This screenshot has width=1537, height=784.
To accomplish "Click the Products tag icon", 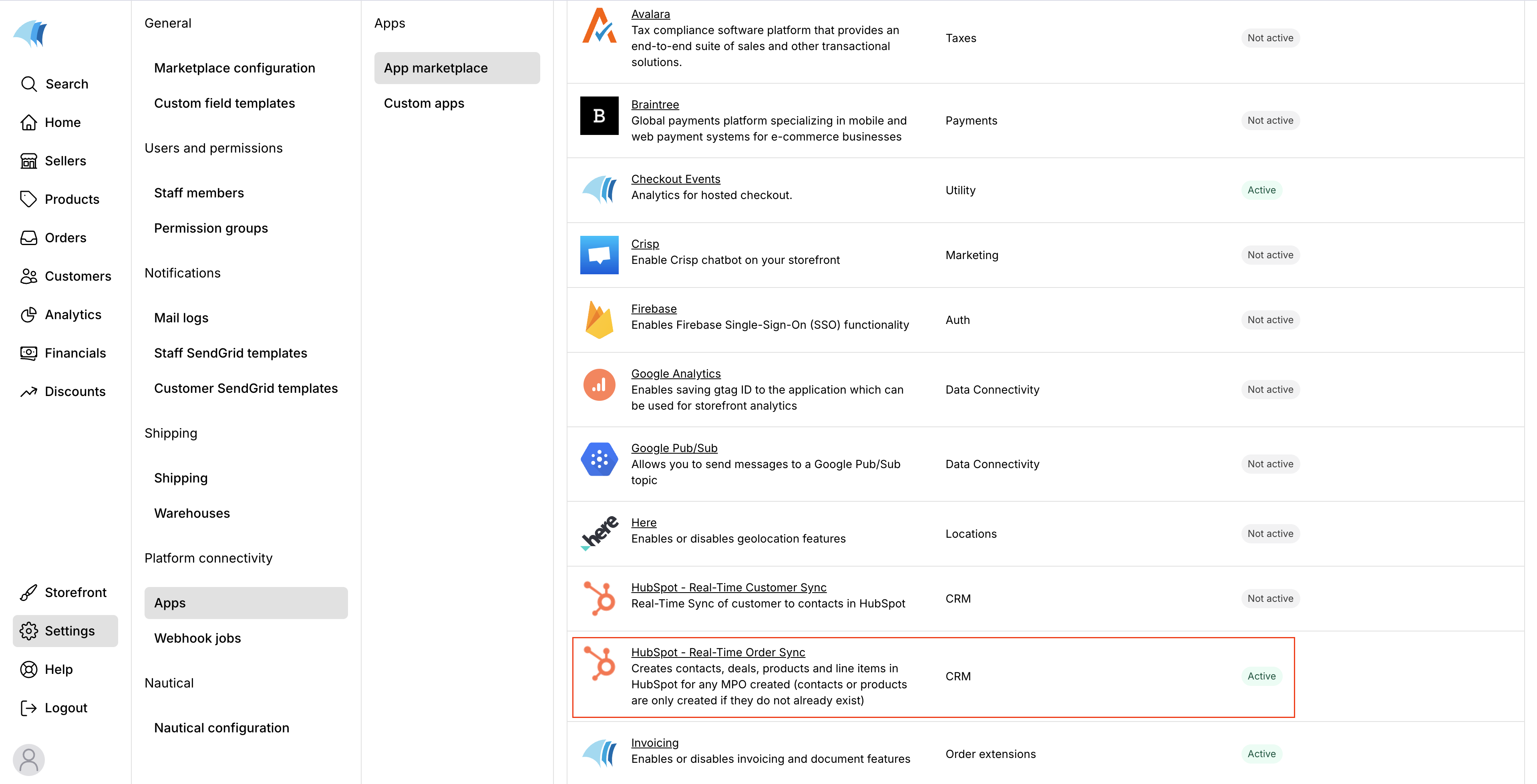I will point(29,199).
